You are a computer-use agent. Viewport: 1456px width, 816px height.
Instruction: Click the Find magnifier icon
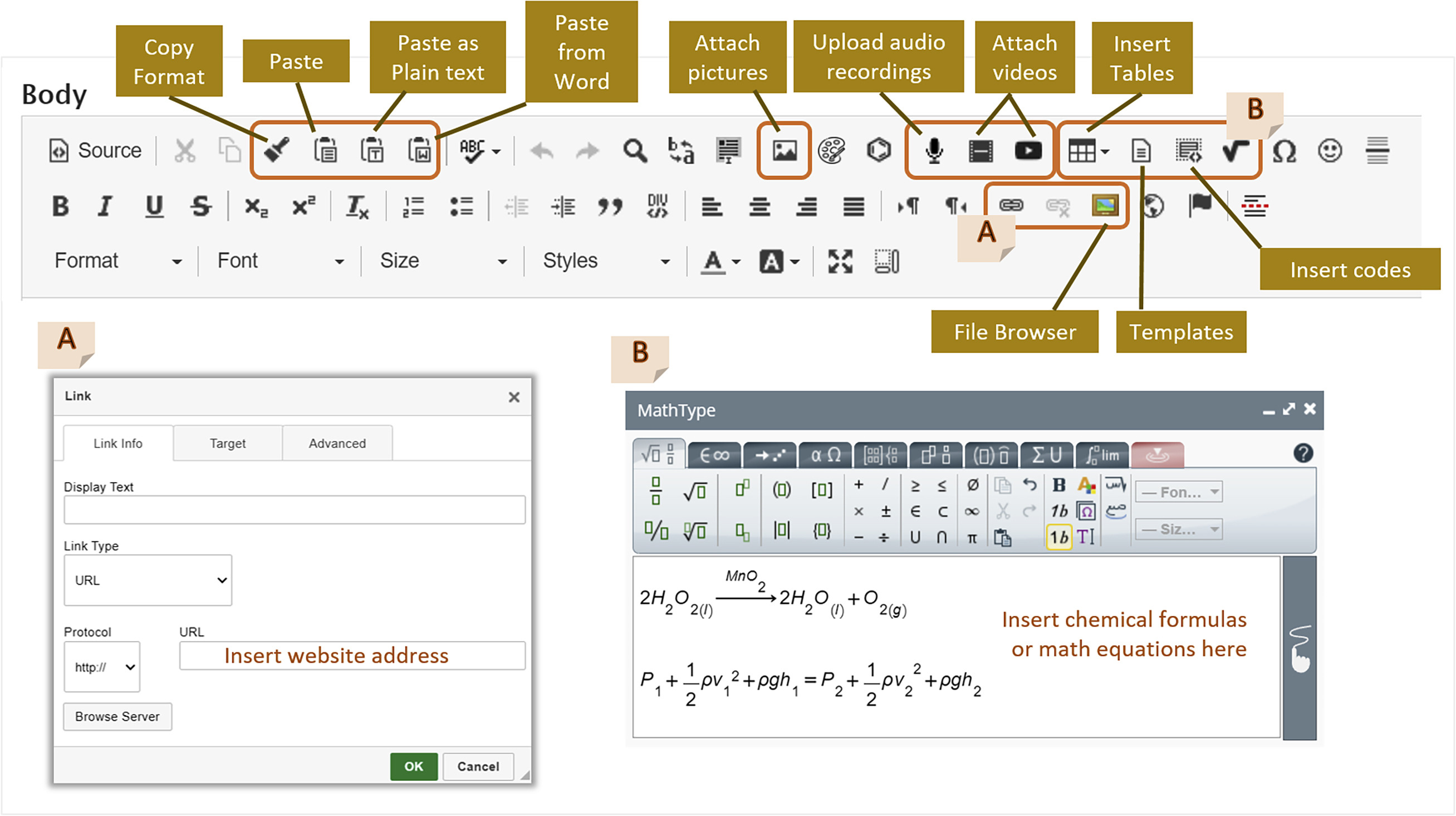pos(635,151)
